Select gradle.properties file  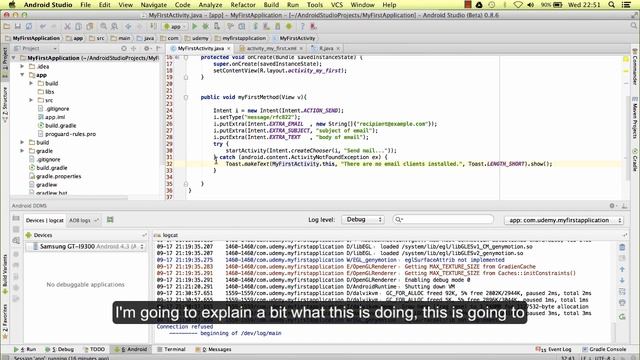tap(58, 176)
